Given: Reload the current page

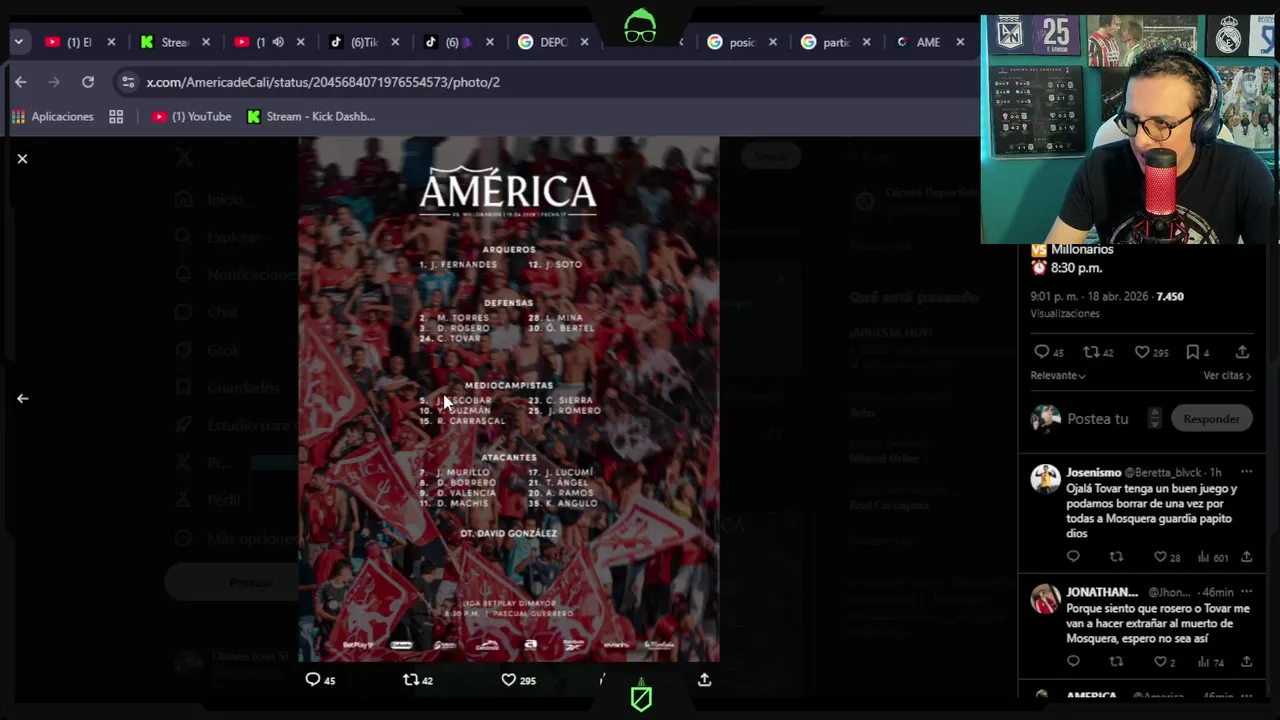Looking at the screenshot, I should (x=88, y=82).
